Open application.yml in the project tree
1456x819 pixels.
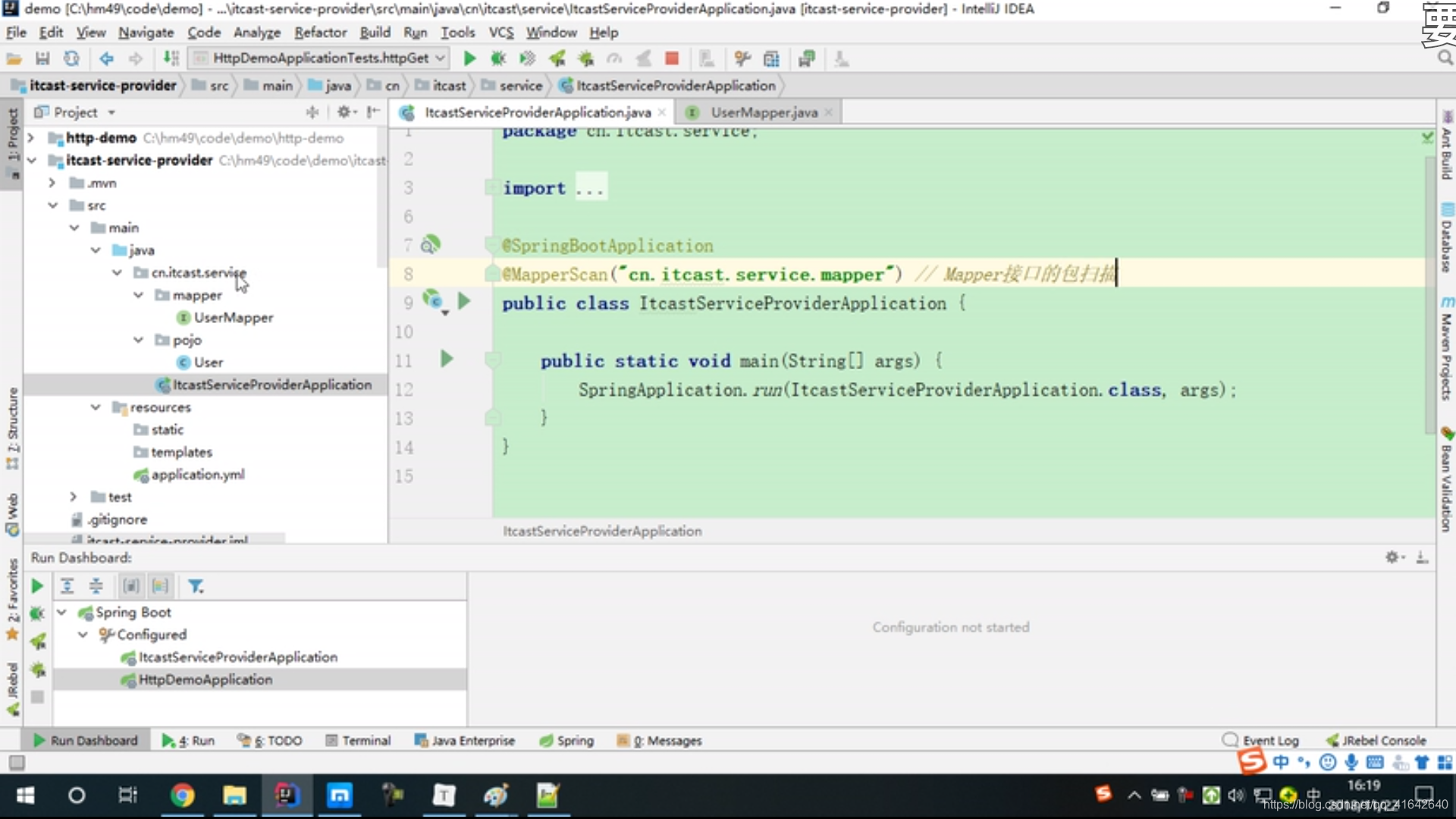pyautogui.click(x=197, y=475)
